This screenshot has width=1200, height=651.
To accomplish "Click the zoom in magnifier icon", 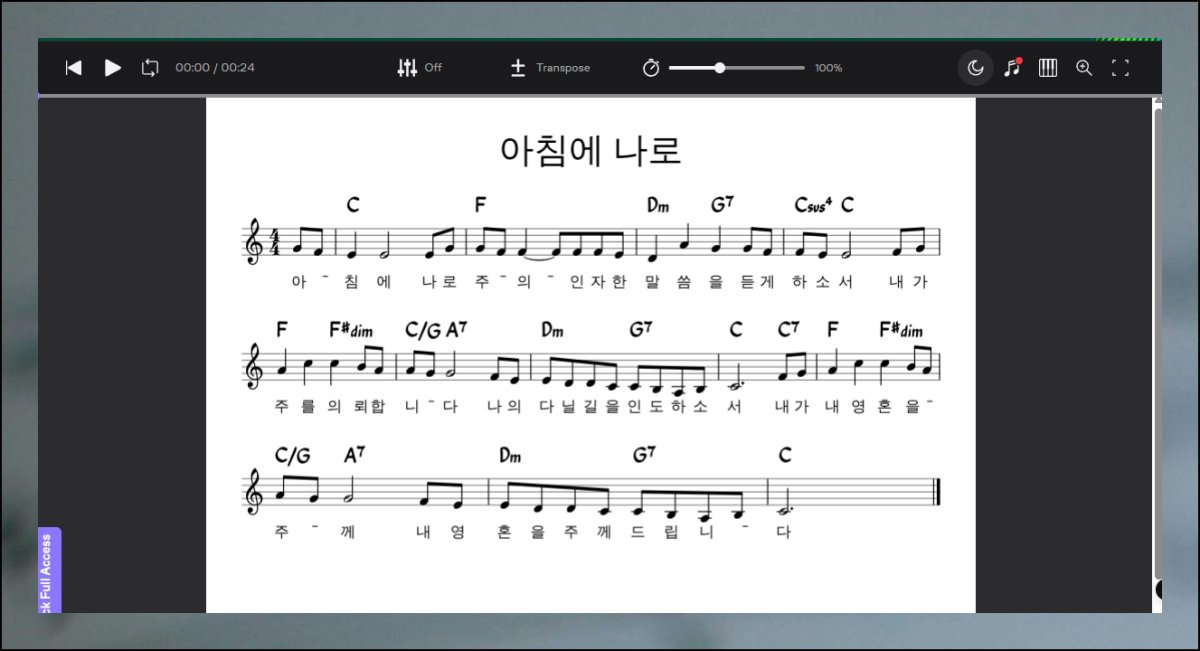I will pyautogui.click(x=1084, y=68).
